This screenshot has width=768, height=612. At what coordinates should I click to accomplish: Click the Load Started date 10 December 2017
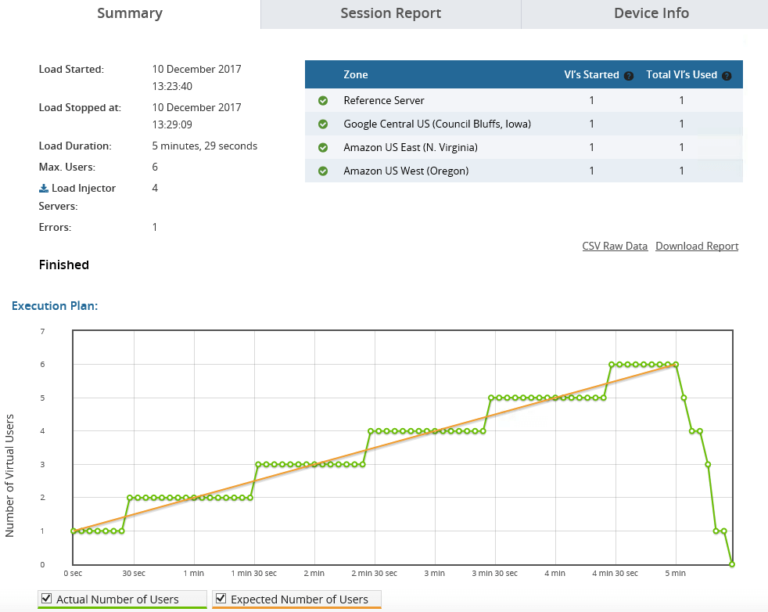[x=196, y=69]
